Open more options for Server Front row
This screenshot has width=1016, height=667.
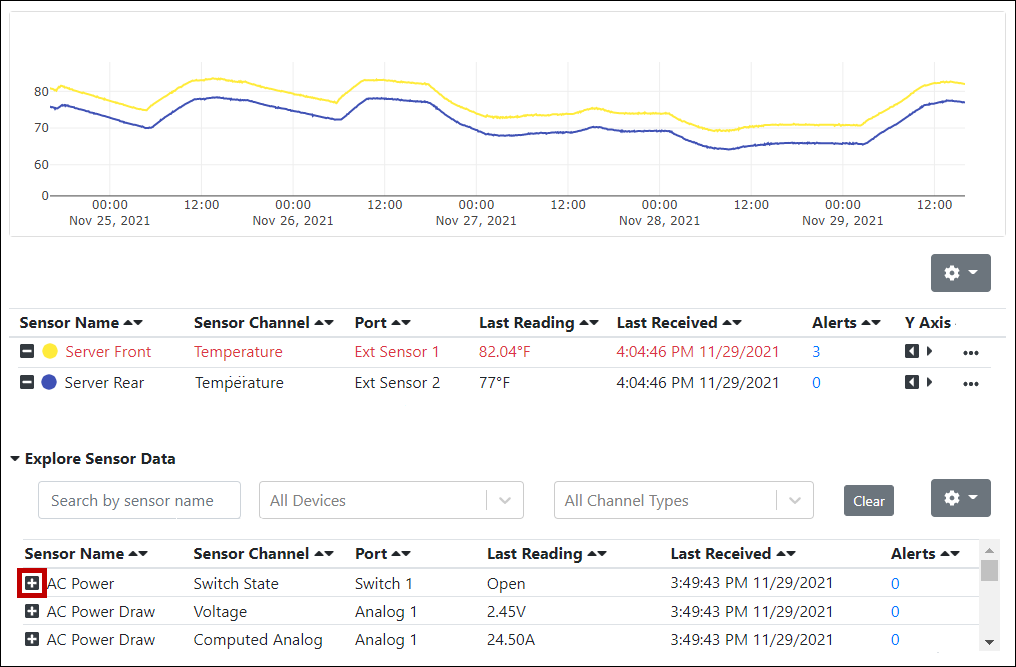(970, 353)
